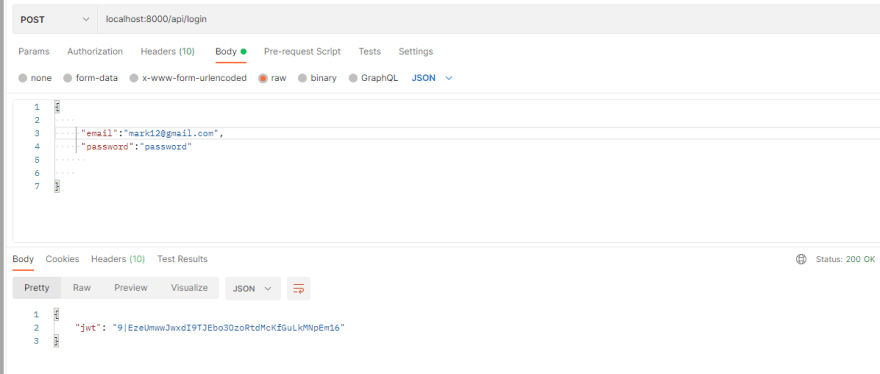Switch to the Tests tab
The image size is (880, 374).
tap(370, 51)
